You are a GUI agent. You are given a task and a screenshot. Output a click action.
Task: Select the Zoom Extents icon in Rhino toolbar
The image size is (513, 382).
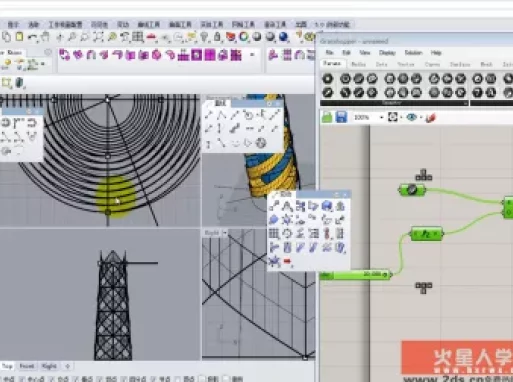tap(98, 37)
